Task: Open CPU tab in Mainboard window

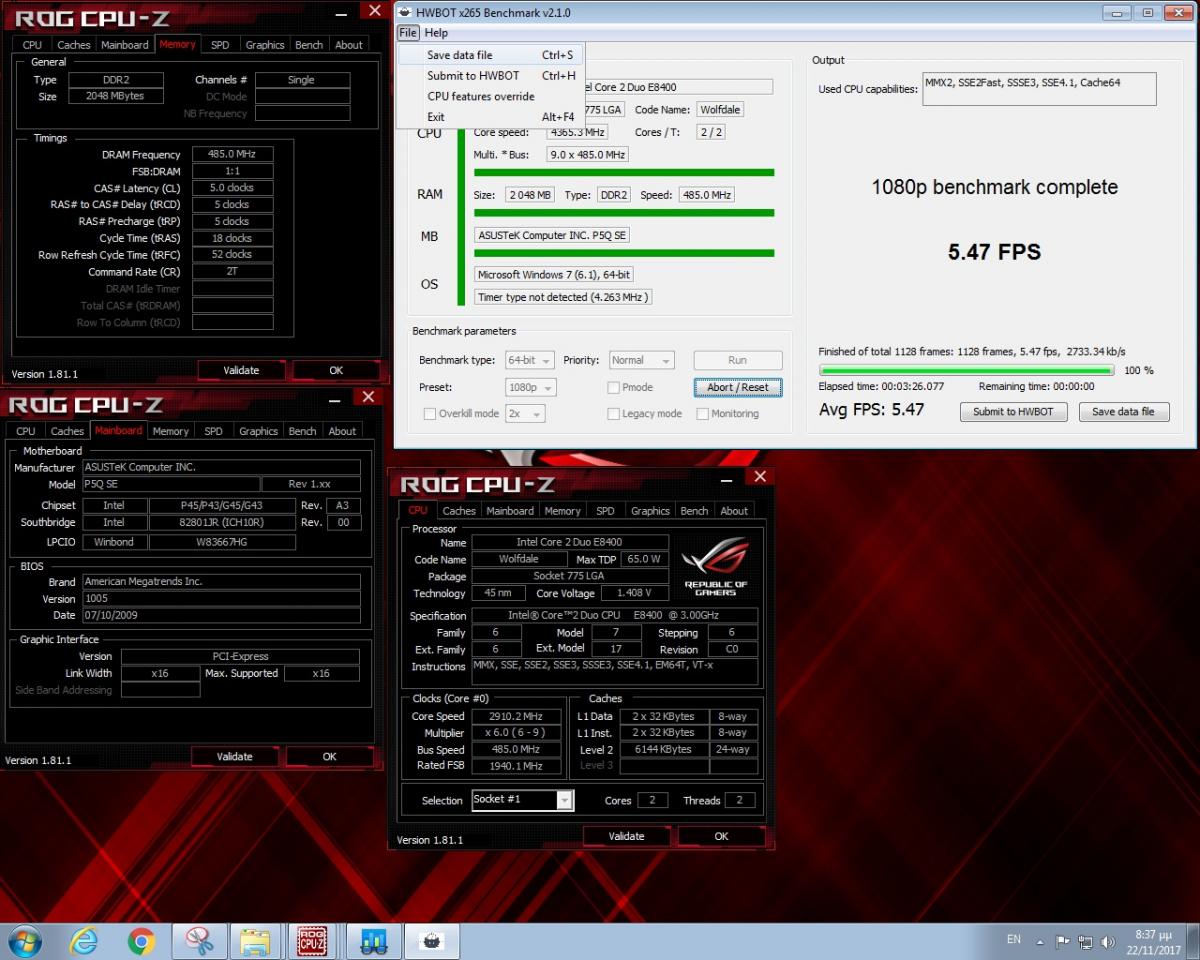Action: 26,432
